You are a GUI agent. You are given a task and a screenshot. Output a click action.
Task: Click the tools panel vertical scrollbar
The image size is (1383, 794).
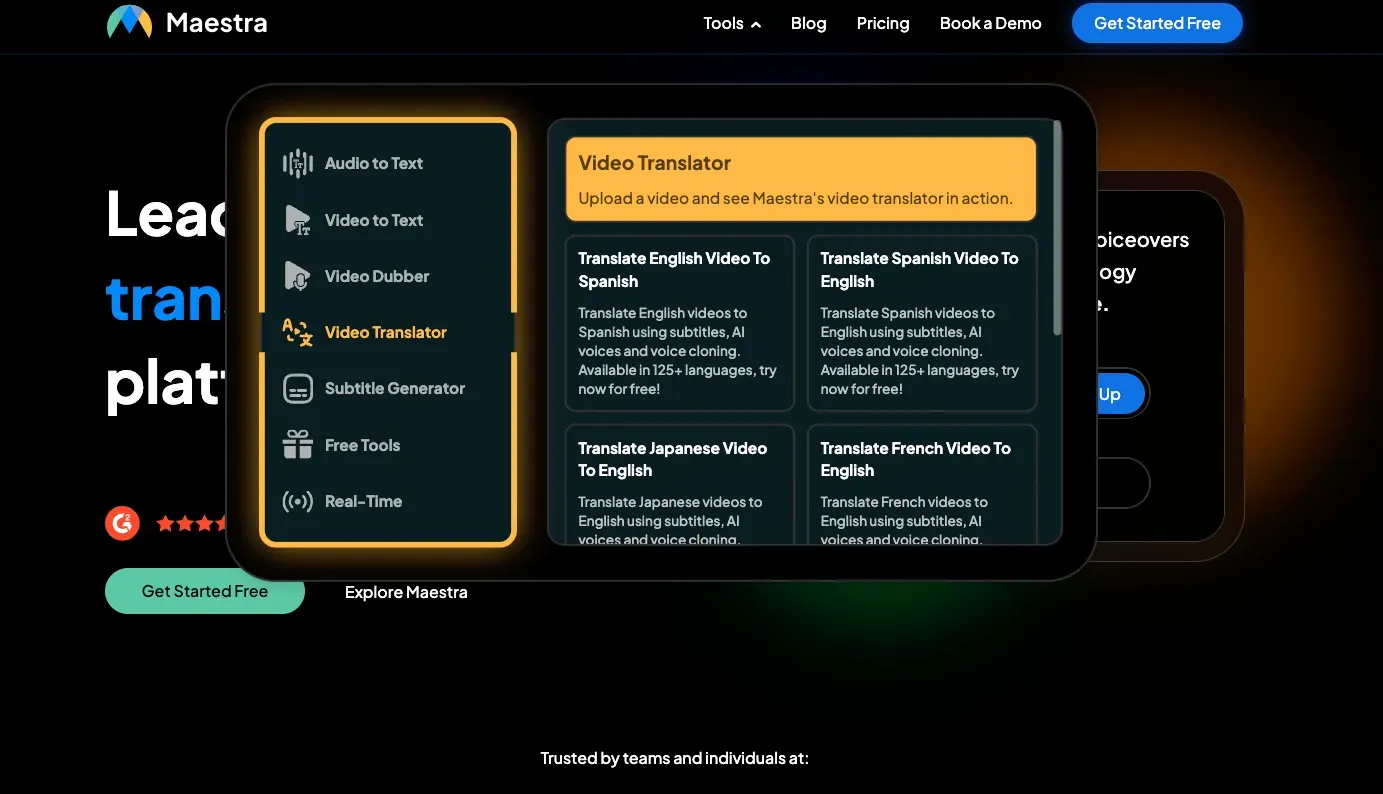tap(1058, 228)
